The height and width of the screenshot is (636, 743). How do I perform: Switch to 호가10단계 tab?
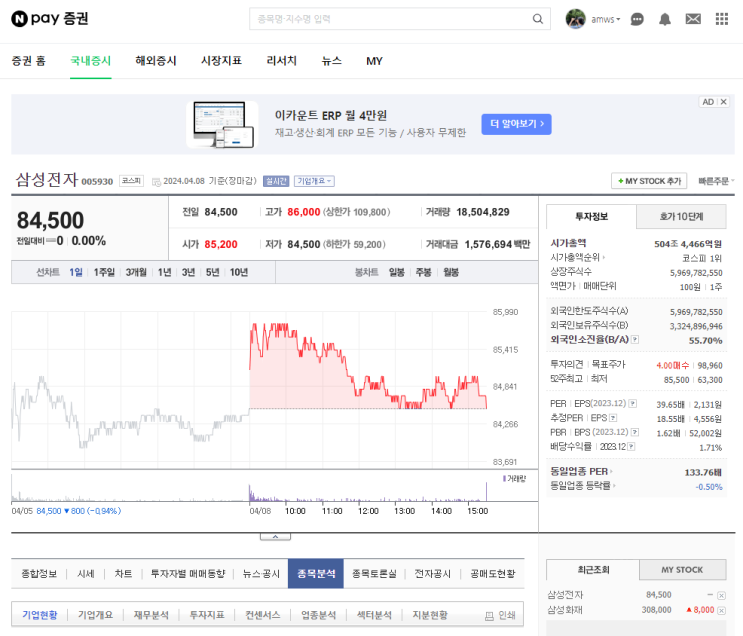[681, 217]
